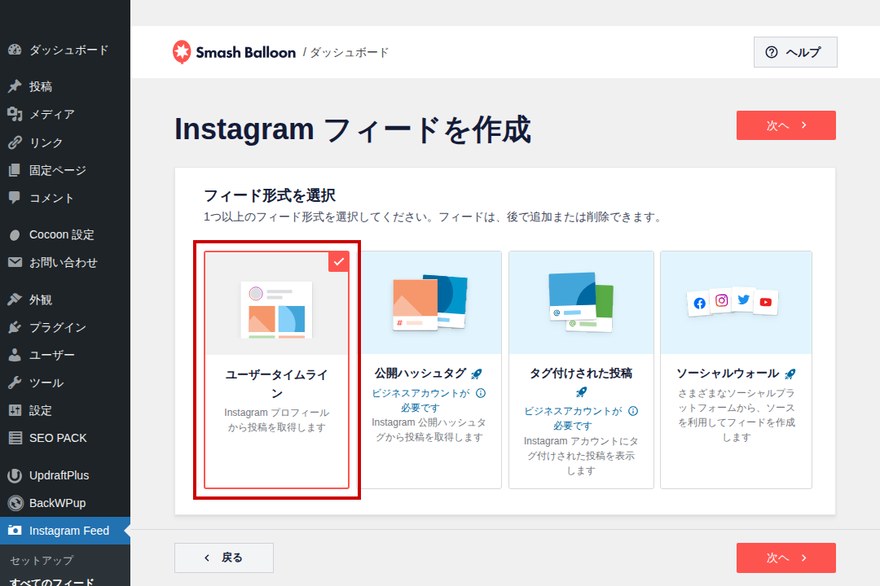Open セットアップ submenu item
Screen dimensions: 880x586
pos(42,560)
